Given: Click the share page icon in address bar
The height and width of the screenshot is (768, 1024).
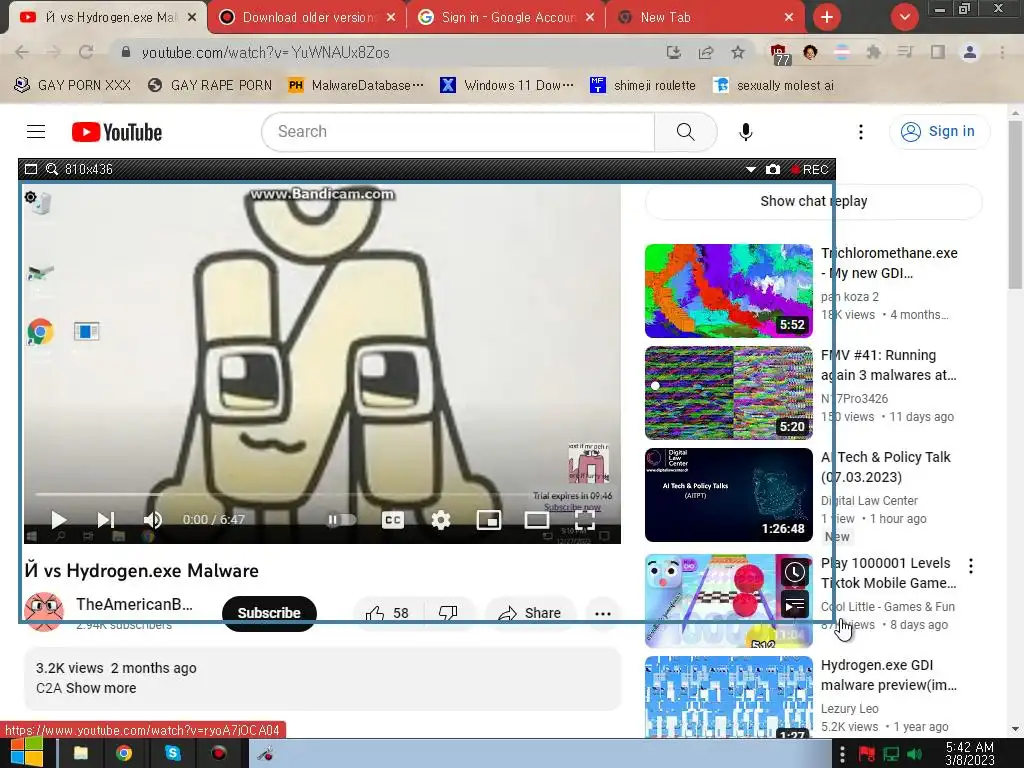Looking at the screenshot, I should coord(706,52).
